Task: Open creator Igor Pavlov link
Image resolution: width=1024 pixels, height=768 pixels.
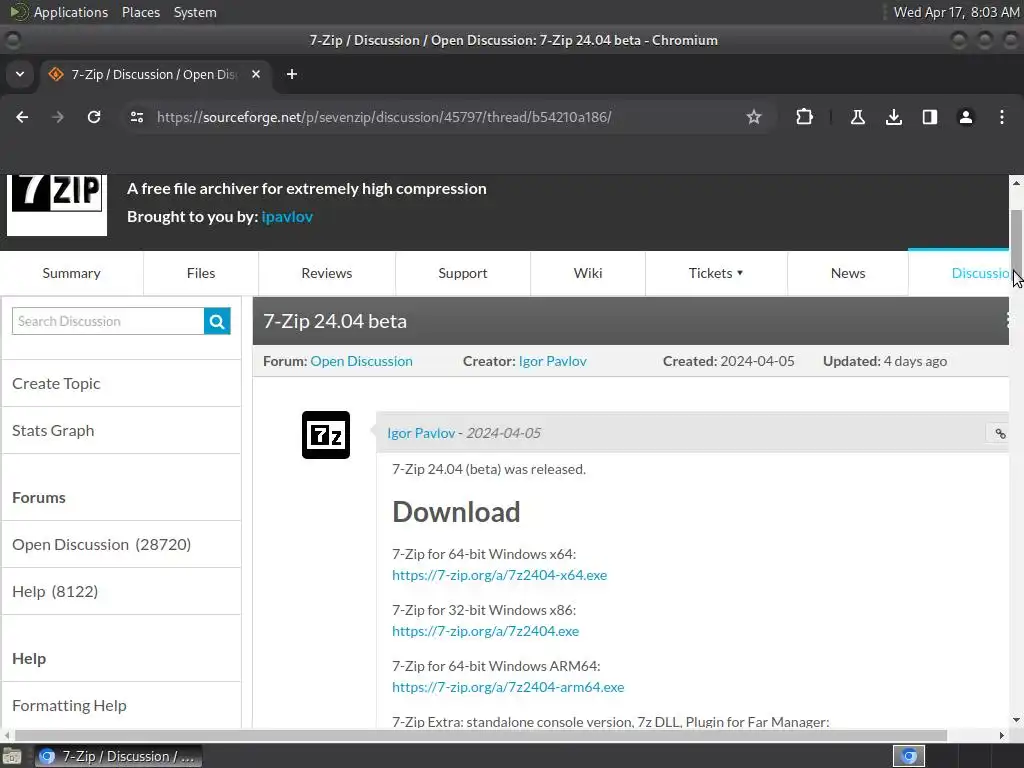Action: pos(552,361)
